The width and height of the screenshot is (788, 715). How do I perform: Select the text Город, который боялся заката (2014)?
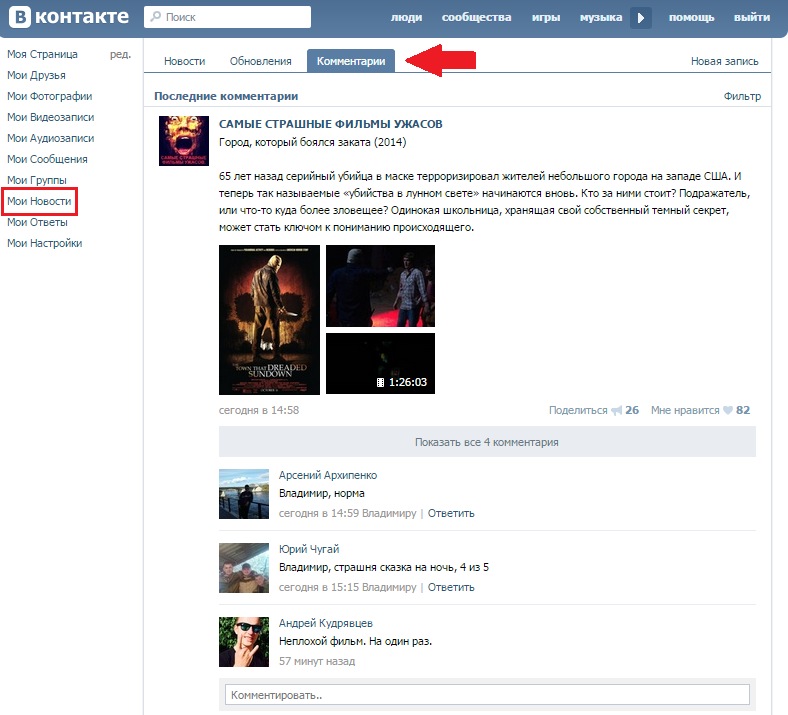click(x=312, y=142)
